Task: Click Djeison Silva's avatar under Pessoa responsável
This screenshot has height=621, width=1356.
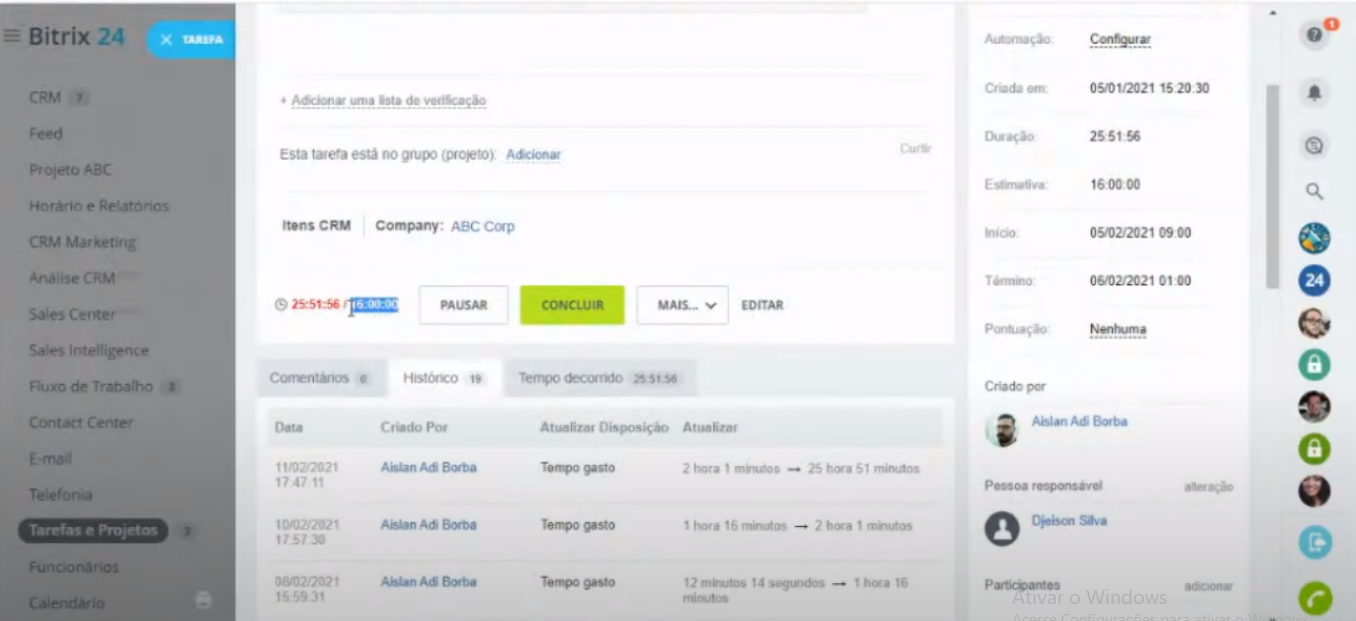Action: click(1003, 525)
